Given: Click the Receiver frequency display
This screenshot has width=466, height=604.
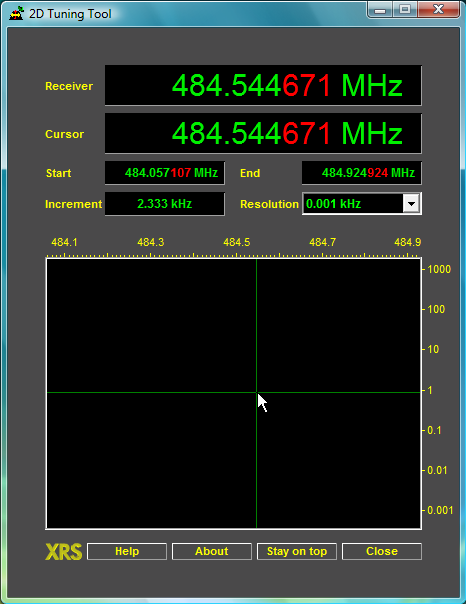Looking at the screenshot, I should [x=263, y=85].
